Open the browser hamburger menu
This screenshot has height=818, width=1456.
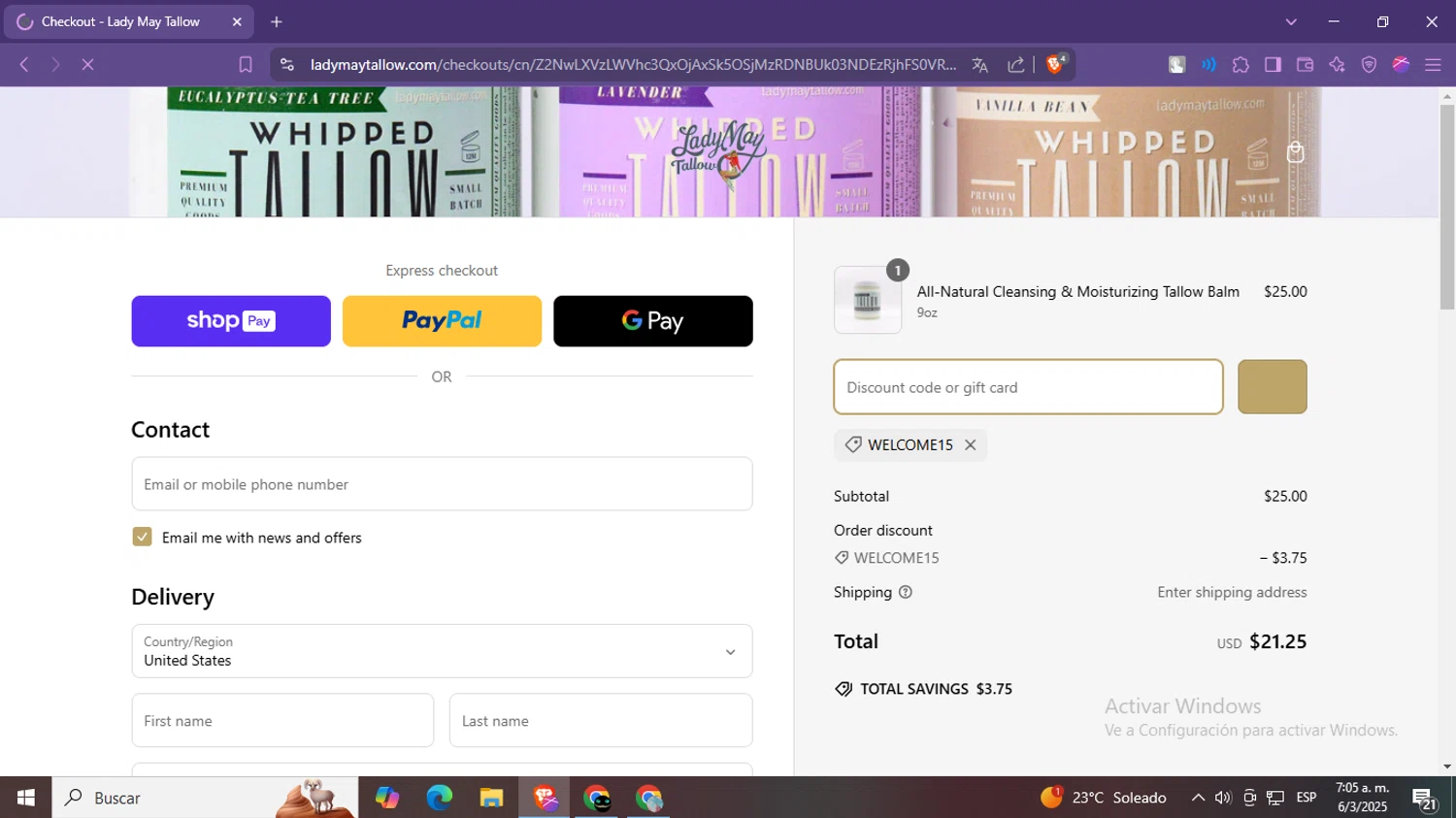(x=1433, y=65)
